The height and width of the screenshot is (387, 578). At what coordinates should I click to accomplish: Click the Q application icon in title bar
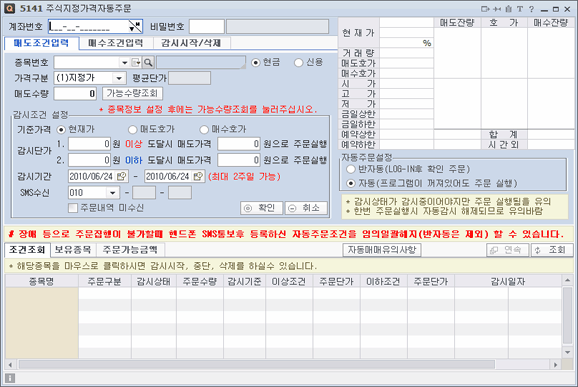[10, 8]
